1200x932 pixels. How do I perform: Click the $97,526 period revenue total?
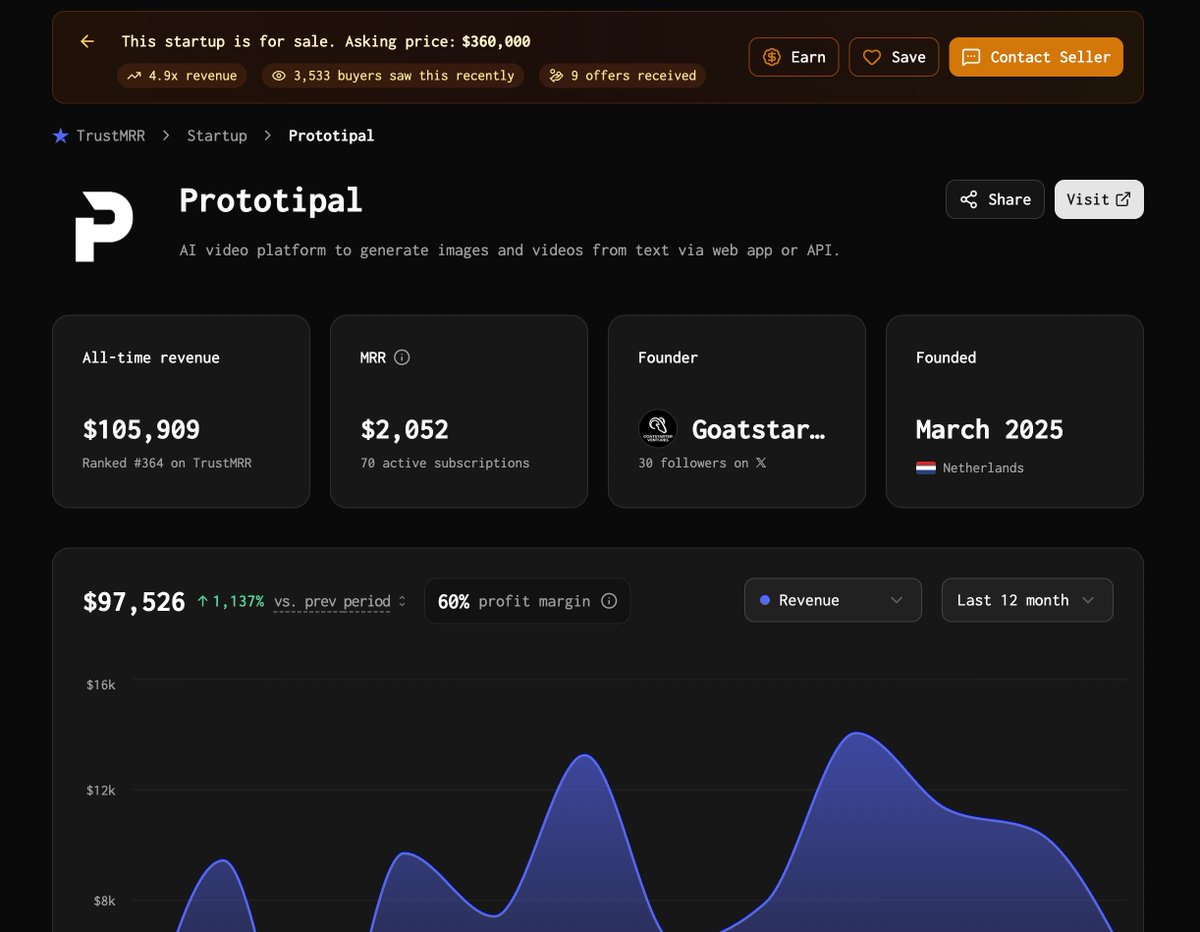[x=134, y=601]
